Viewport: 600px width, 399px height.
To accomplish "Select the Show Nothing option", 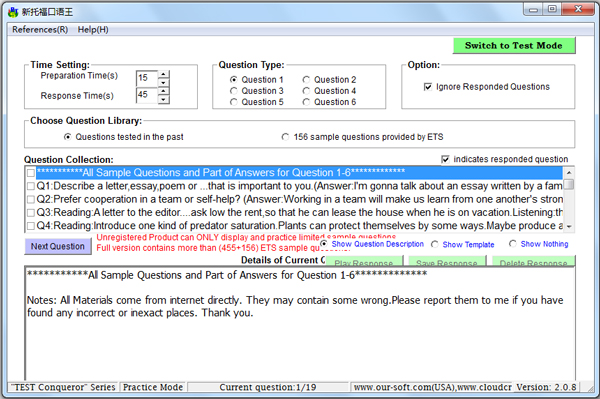I will [x=513, y=244].
